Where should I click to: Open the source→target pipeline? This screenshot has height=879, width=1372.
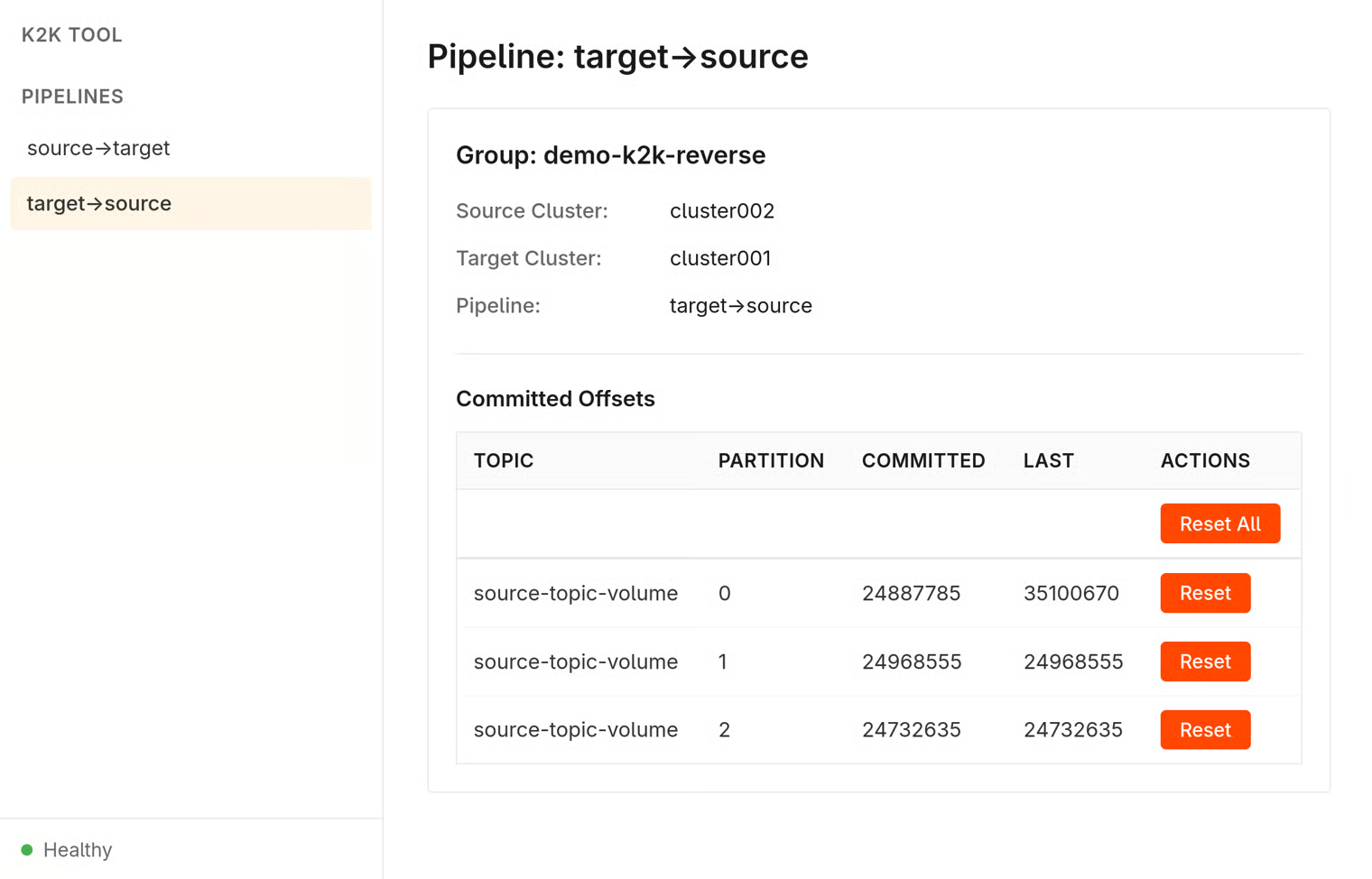point(190,148)
